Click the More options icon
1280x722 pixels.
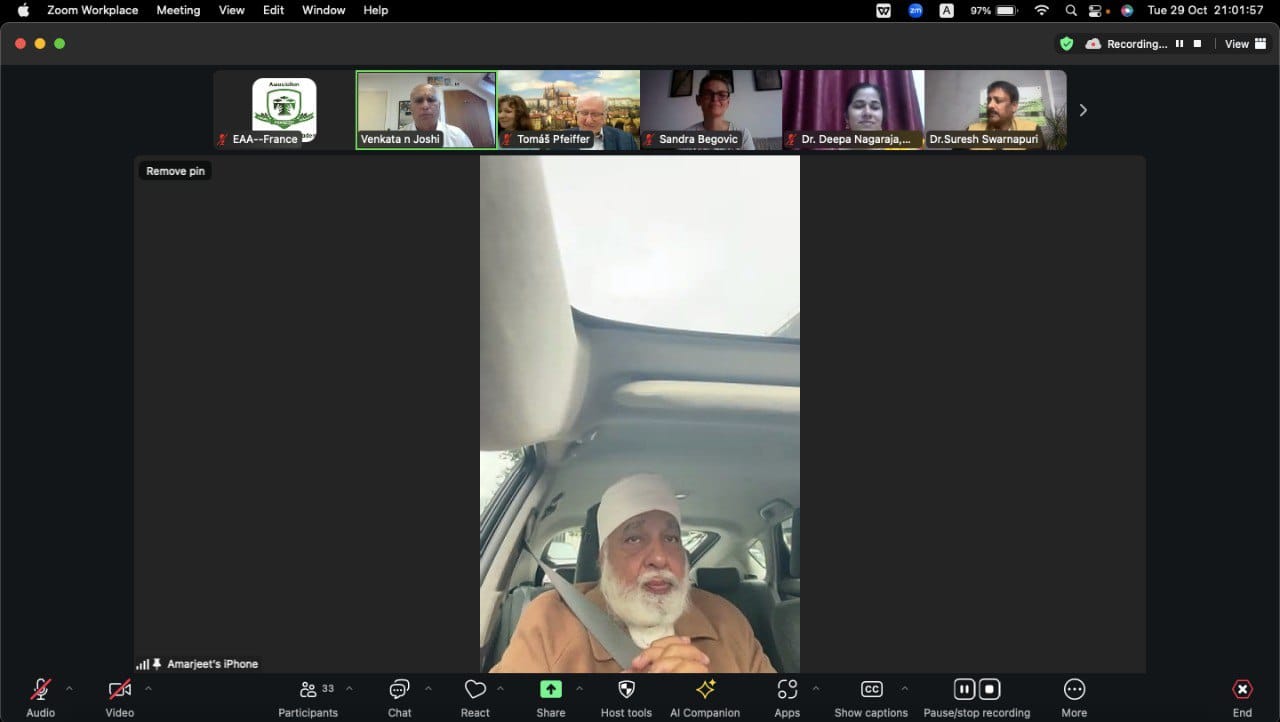click(x=1074, y=690)
